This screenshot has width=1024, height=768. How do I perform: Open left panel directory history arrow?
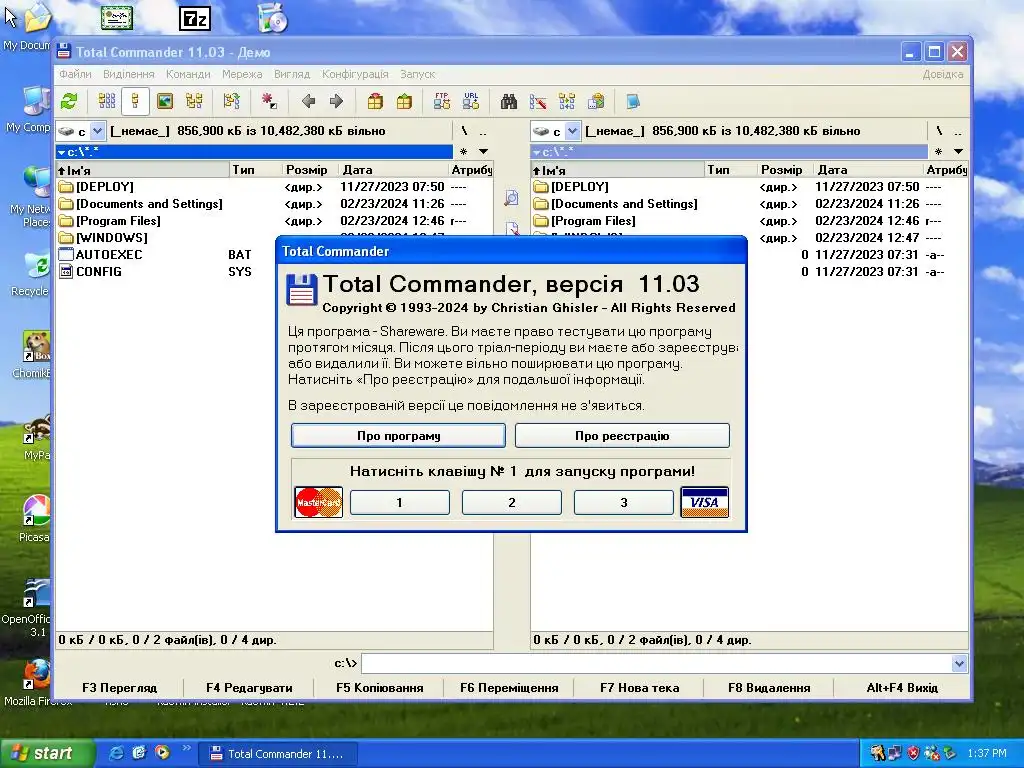click(x=483, y=152)
